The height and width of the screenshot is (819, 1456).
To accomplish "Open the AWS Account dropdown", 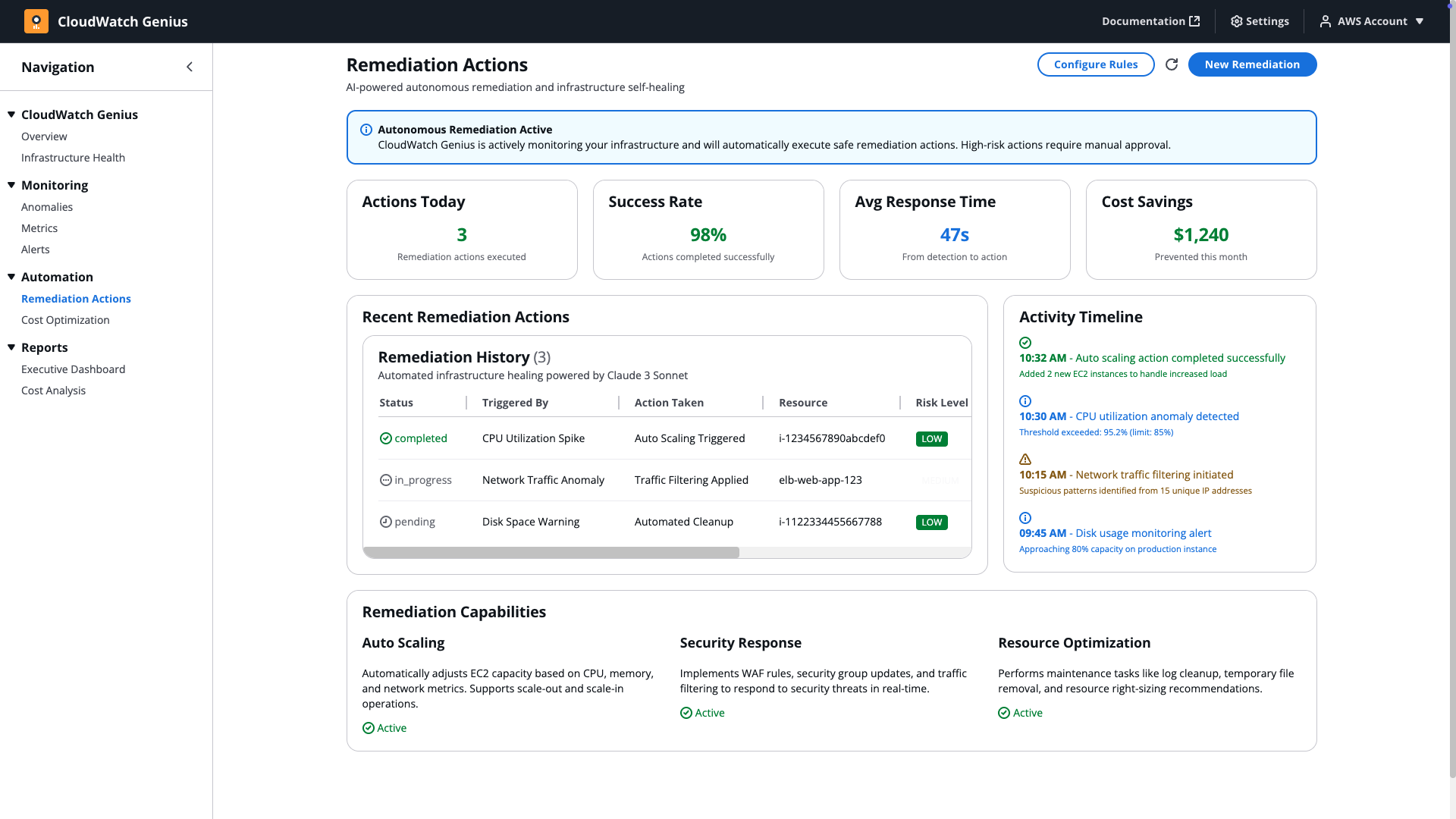I will click(1372, 21).
